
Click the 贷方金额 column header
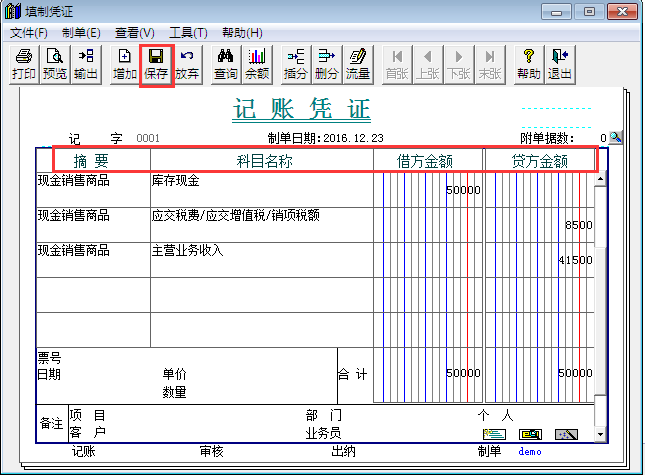pyautogui.click(x=540, y=161)
